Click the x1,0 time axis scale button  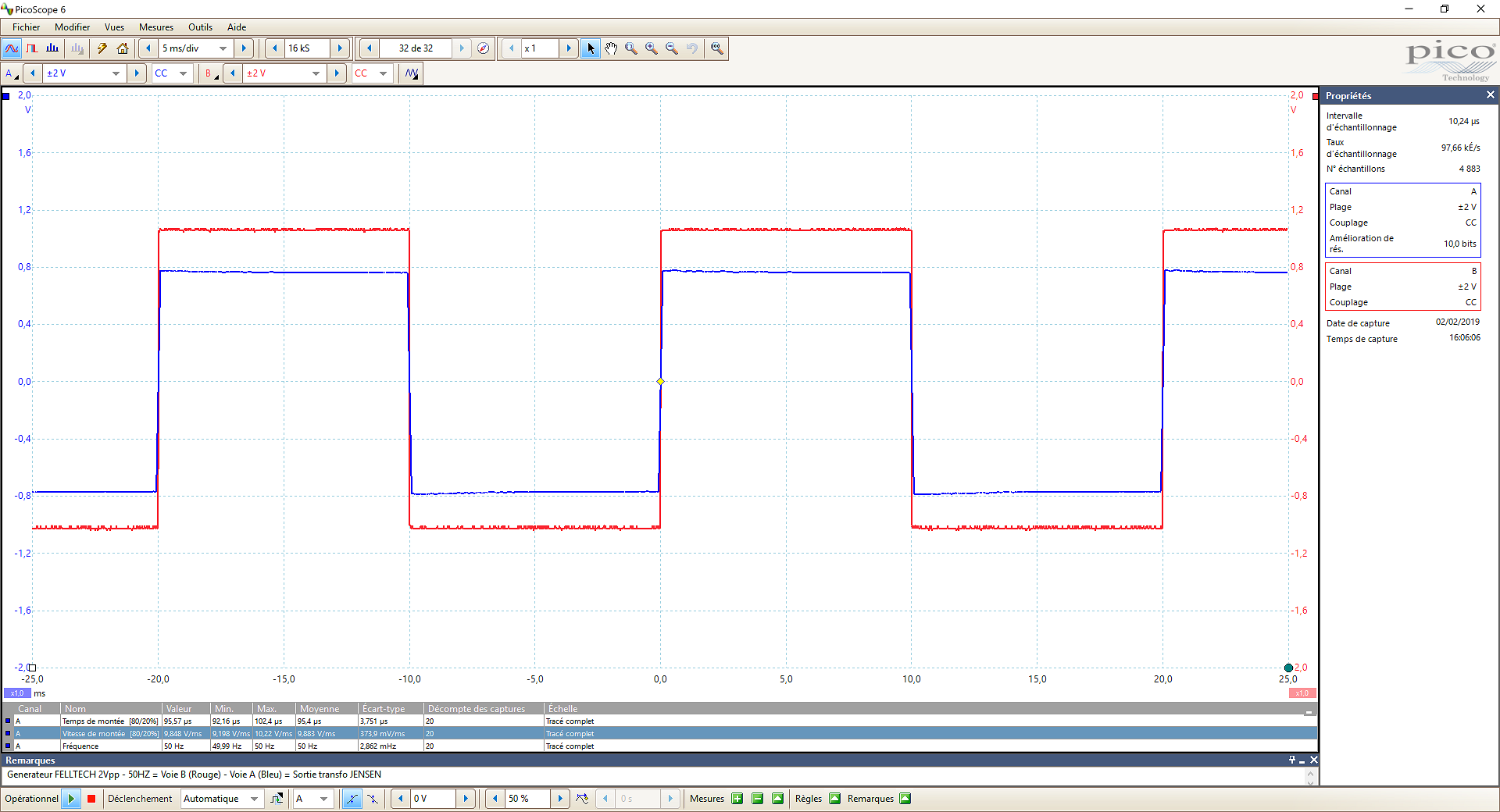point(17,693)
